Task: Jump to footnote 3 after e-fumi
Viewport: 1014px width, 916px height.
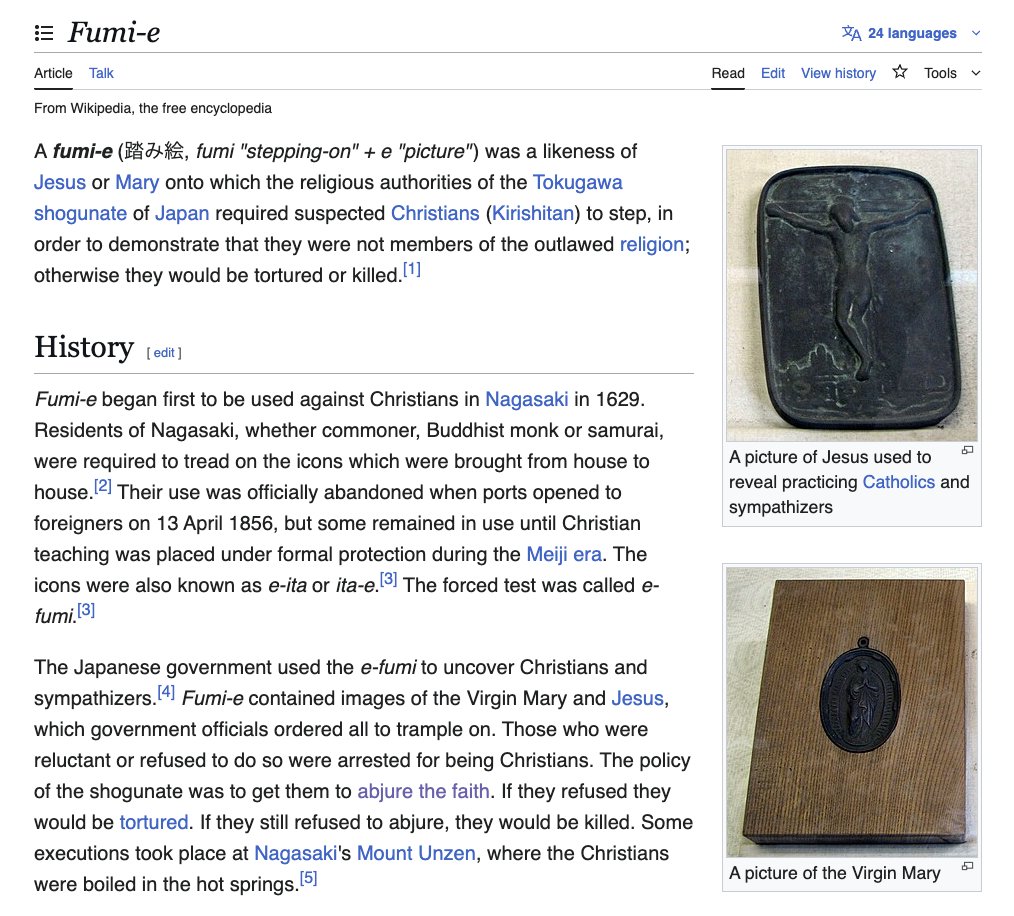Action: point(86,610)
